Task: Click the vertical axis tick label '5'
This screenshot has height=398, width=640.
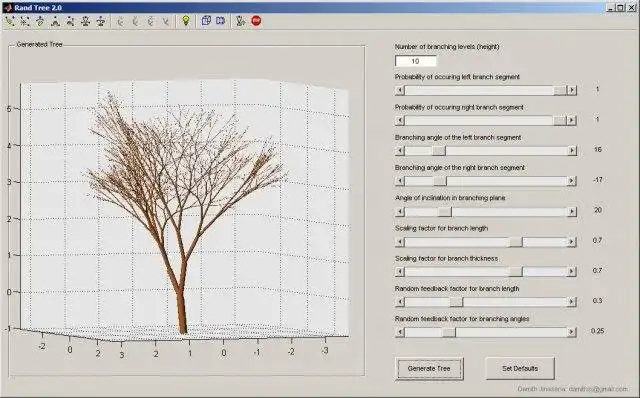Action: 9,109
